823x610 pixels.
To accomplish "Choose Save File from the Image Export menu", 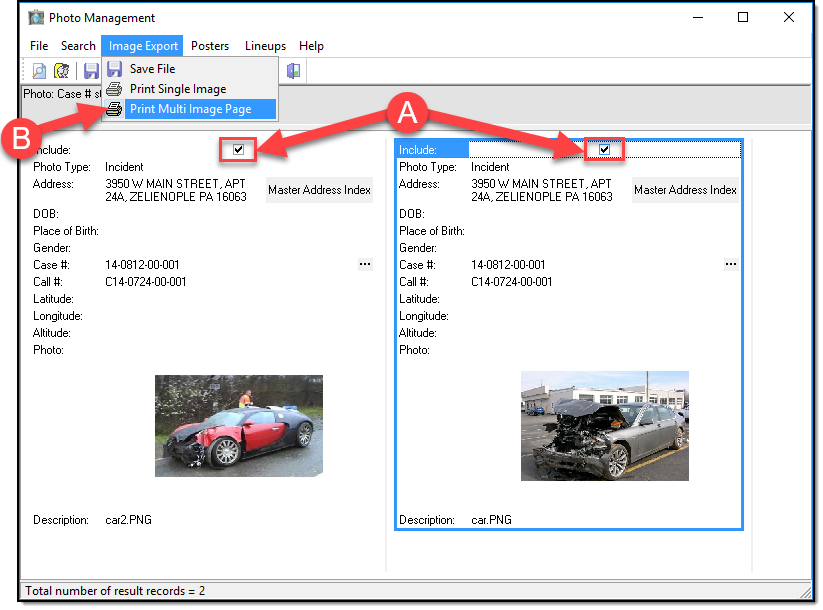I will click(x=152, y=69).
